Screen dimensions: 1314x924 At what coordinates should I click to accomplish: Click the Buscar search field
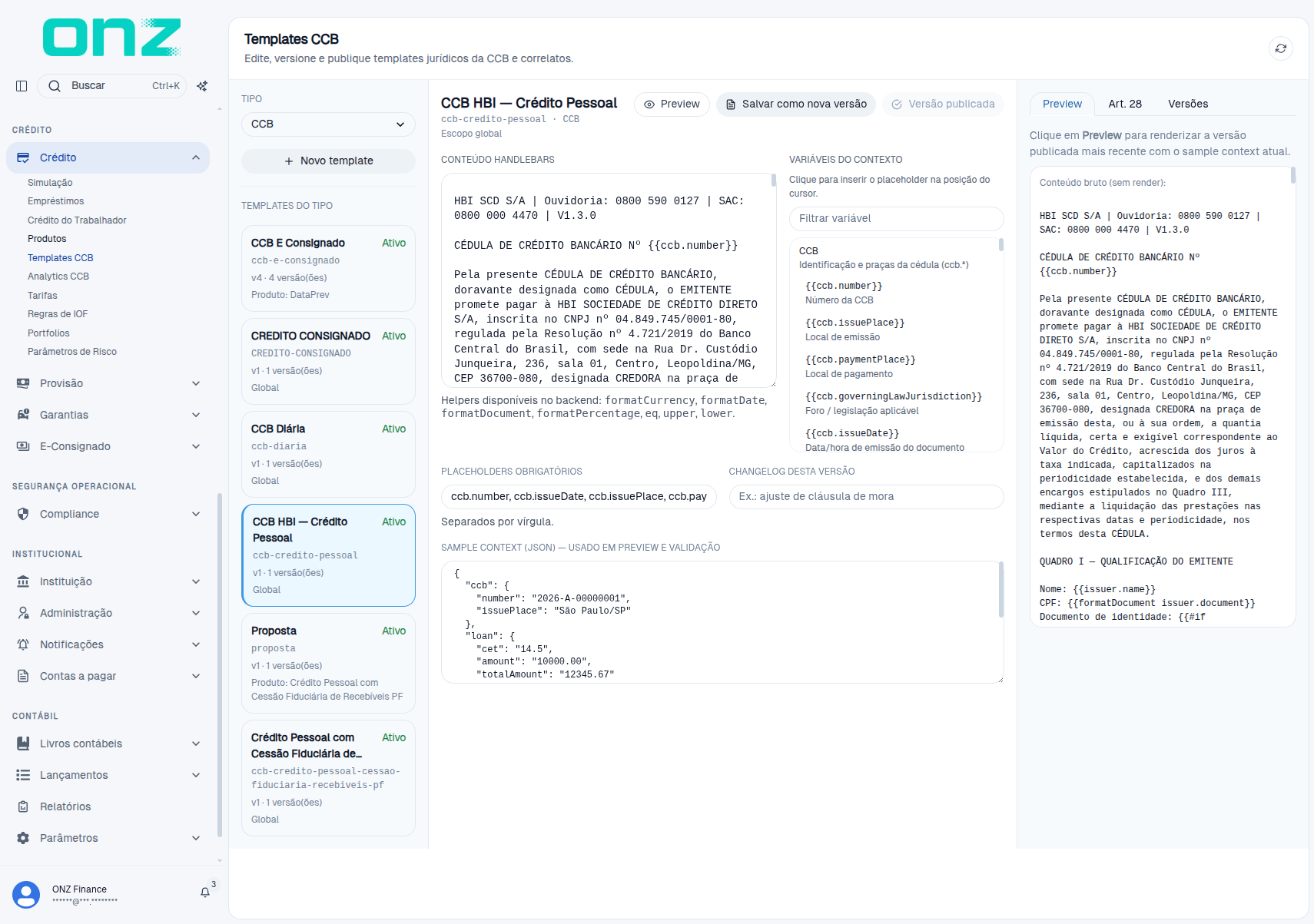point(111,86)
